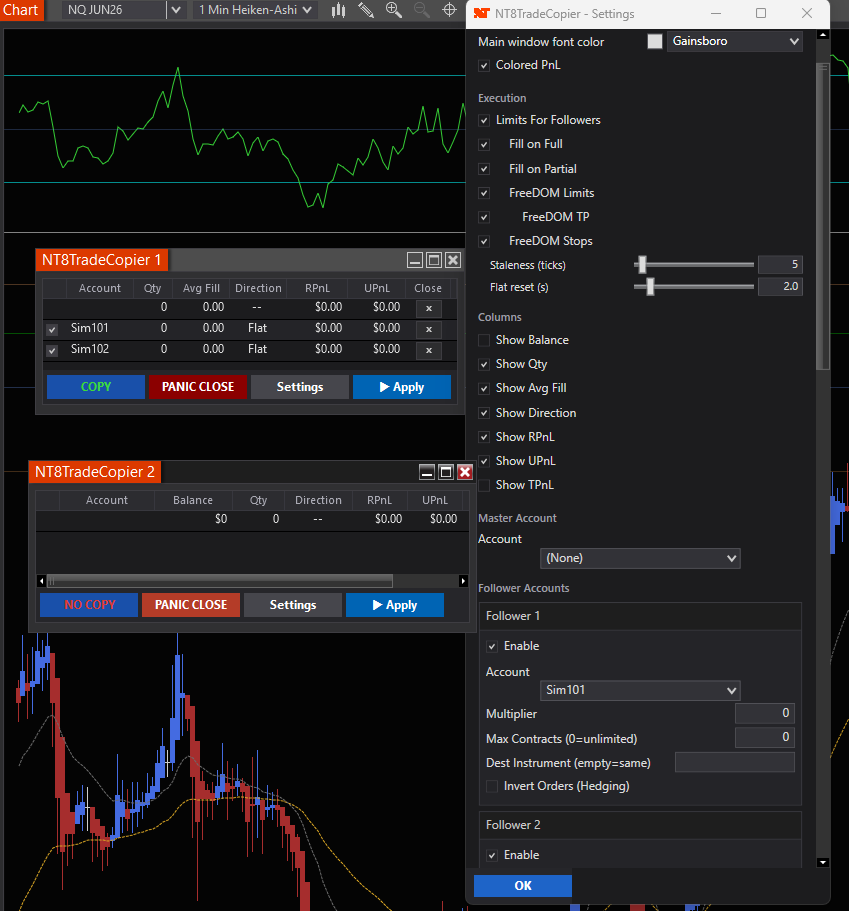The height and width of the screenshot is (911, 849).
Task: Open the 1 Min Heiken-Ashi interval dropdown
Action: (255, 10)
